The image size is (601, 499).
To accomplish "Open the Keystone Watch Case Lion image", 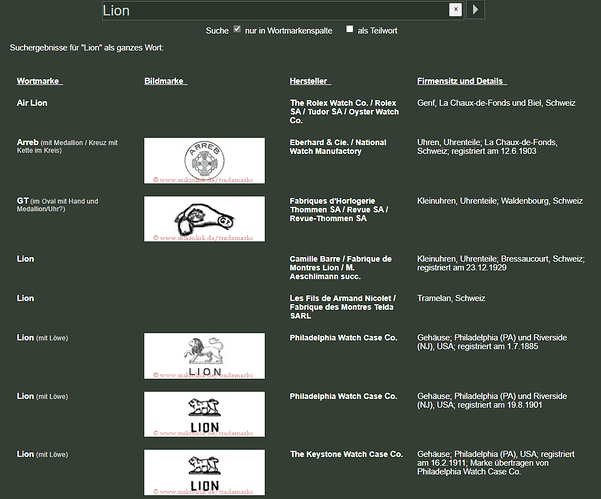I will 204,472.
